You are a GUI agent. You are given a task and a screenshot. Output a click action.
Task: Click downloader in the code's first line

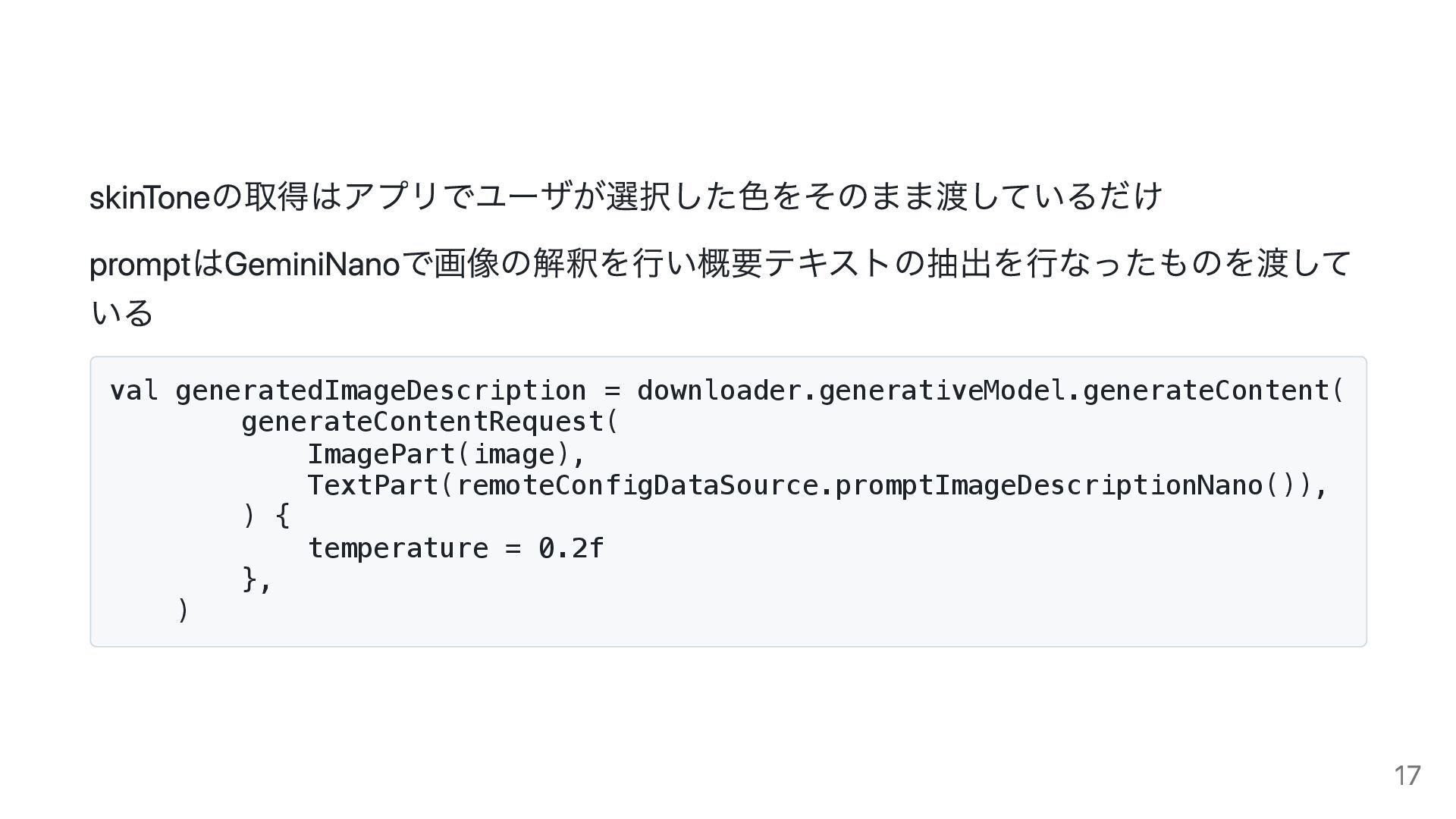point(718,391)
